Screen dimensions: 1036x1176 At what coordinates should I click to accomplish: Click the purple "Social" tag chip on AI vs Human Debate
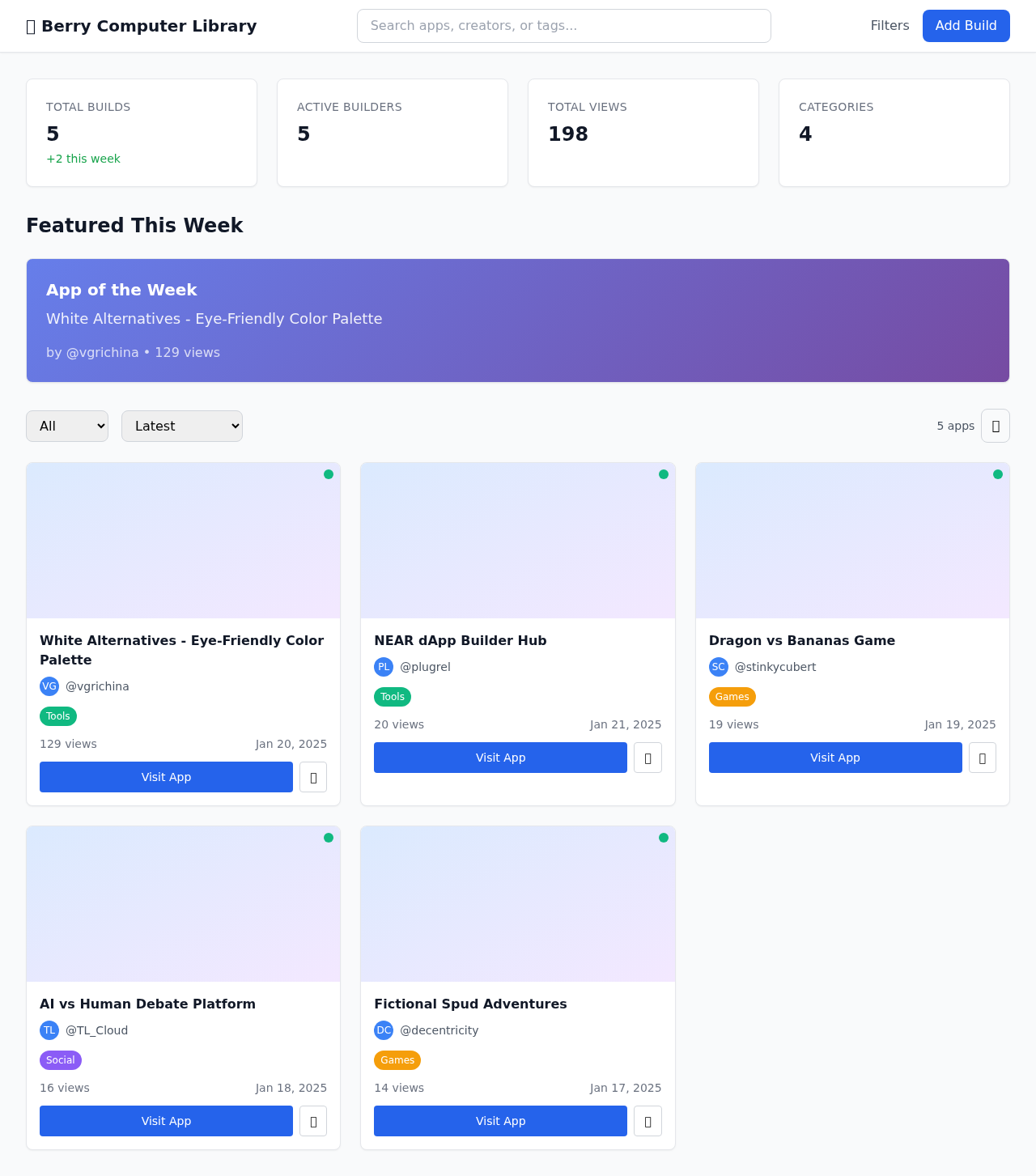[x=60, y=1060]
